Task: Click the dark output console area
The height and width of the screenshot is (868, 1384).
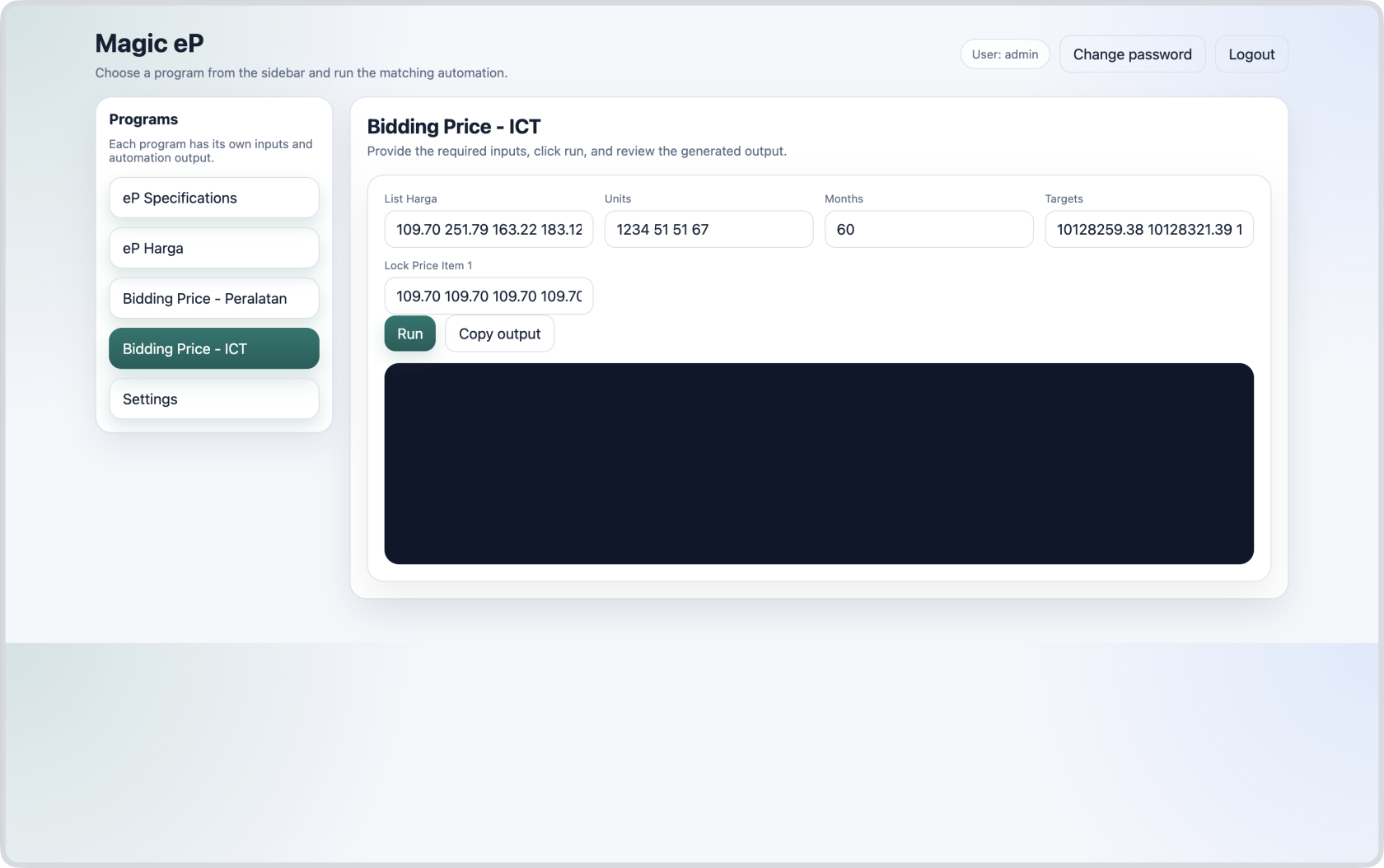Action: pos(819,464)
